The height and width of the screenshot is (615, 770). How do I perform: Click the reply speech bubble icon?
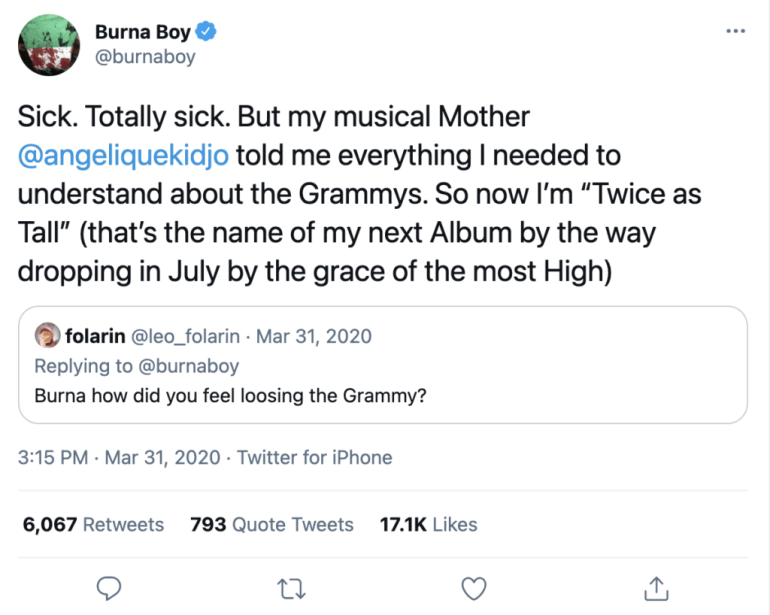click(111, 586)
